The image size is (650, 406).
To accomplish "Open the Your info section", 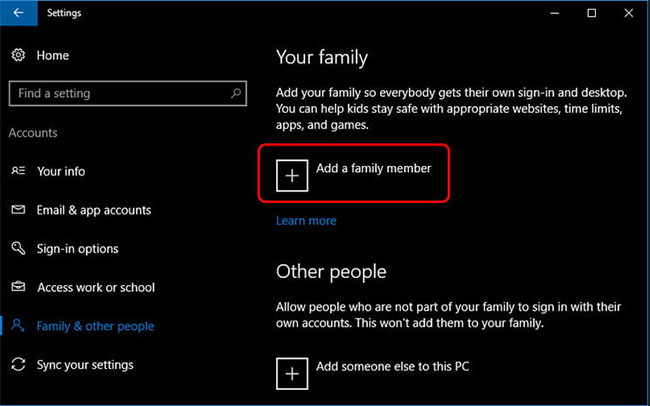I will click(x=61, y=171).
